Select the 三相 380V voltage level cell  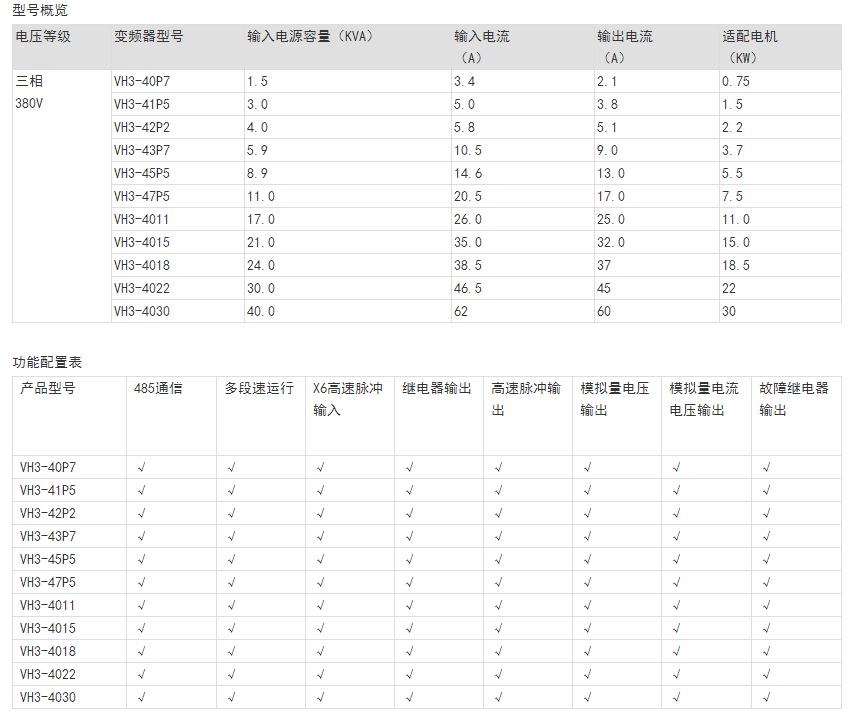[x=30, y=90]
